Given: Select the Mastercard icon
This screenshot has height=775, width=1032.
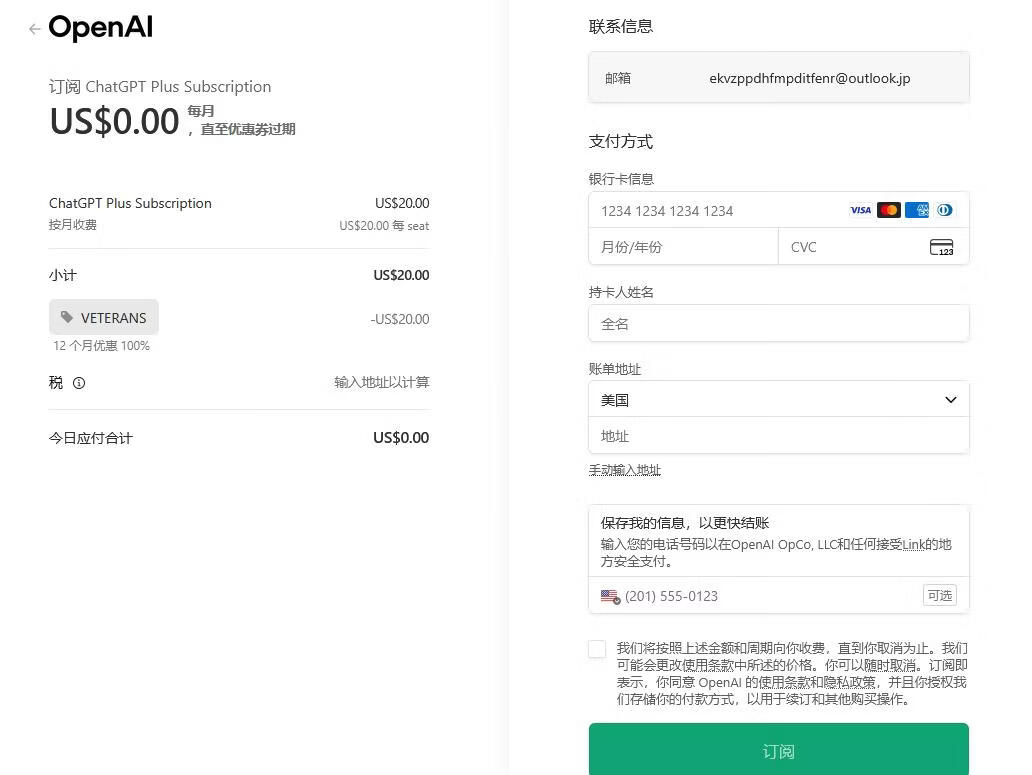Looking at the screenshot, I should click(888, 210).
